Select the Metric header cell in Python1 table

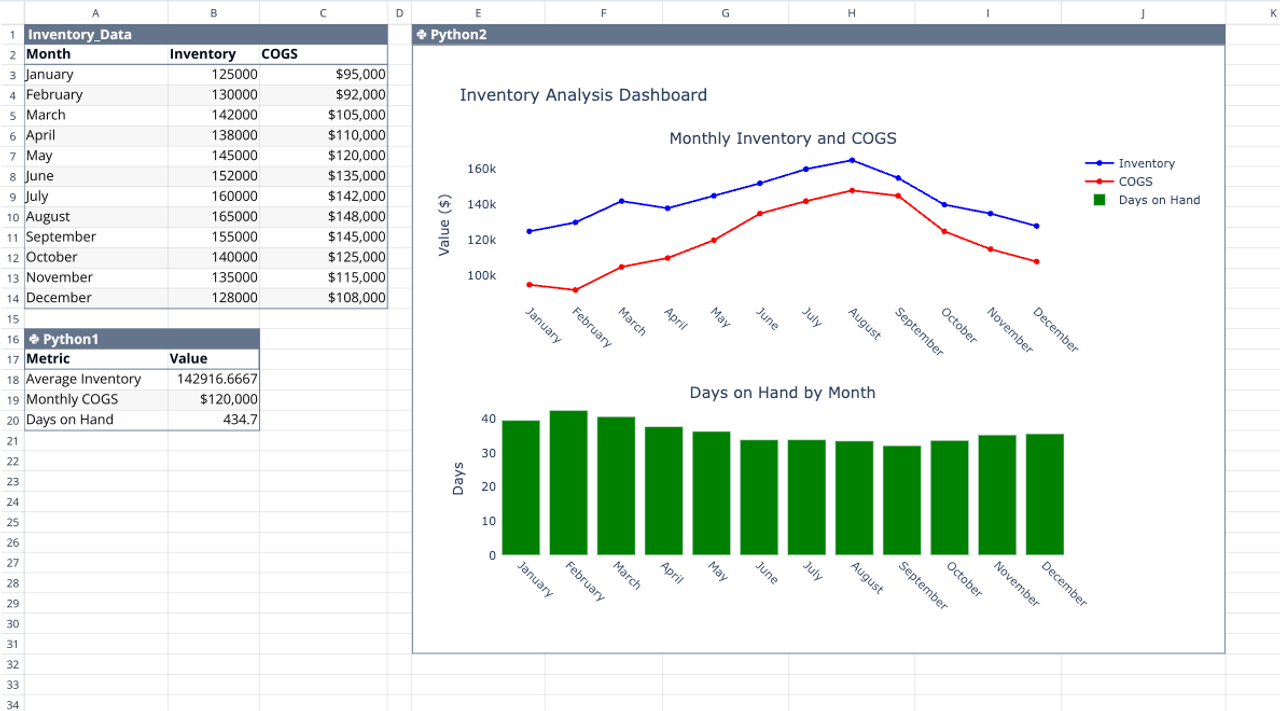pos(96,358)
